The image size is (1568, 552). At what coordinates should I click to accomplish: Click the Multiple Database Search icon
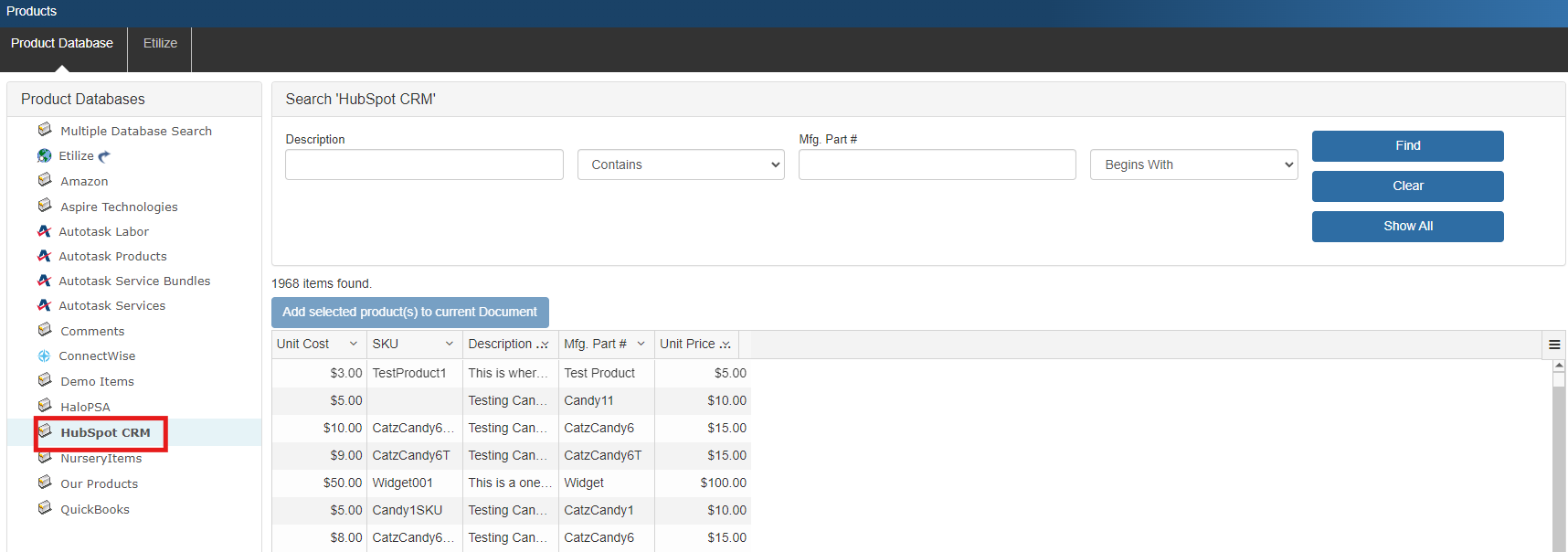pos(45,130)
